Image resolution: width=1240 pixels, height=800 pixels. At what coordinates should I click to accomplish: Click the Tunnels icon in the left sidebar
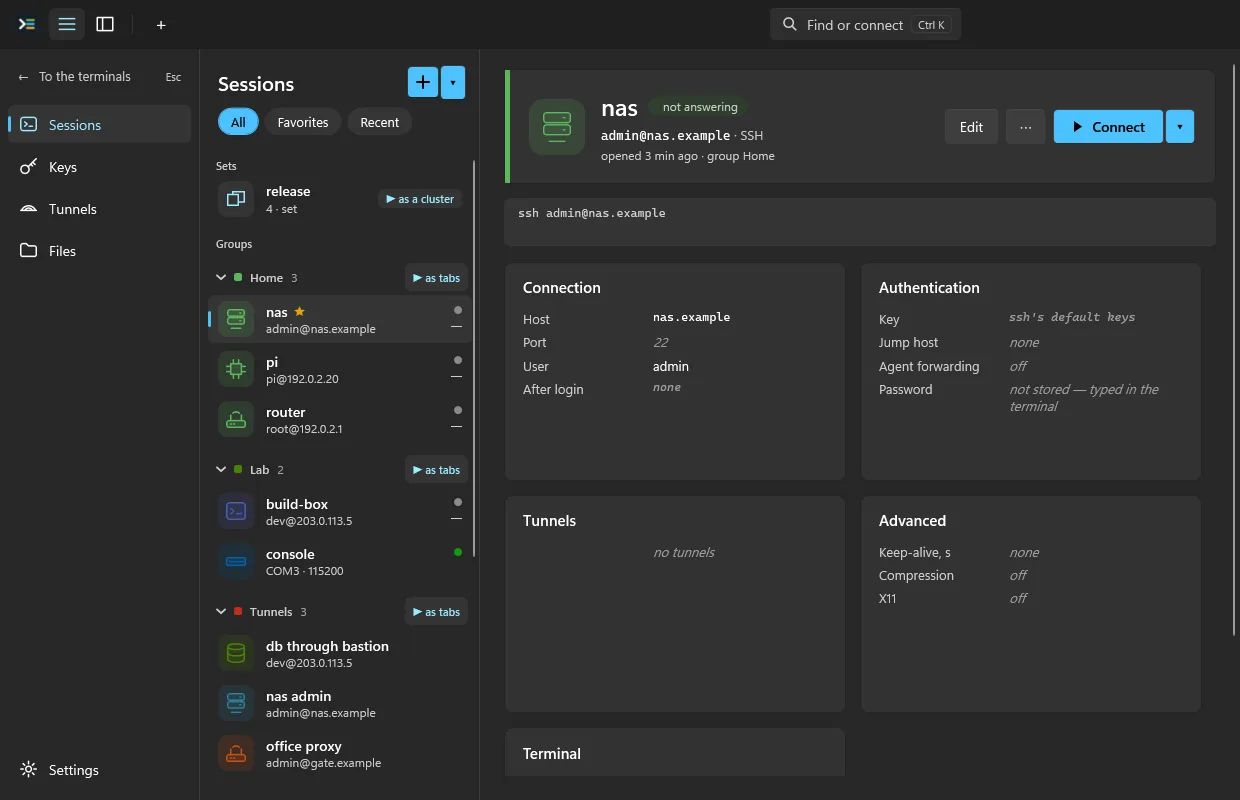point(29,209)
